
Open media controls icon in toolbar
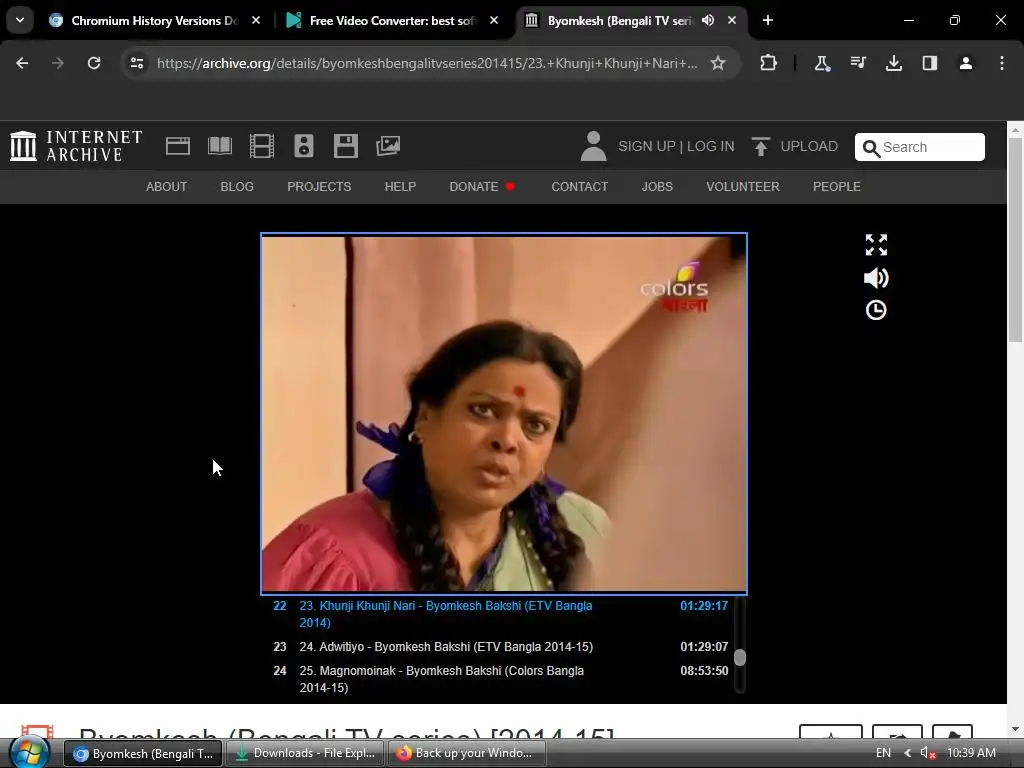(x=857, y=63)
